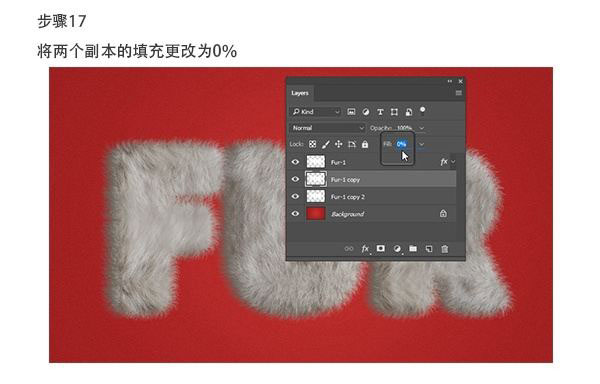Screen dimensions: 600x384
Task: Open the Fill slider arrow
Action: 421,144
